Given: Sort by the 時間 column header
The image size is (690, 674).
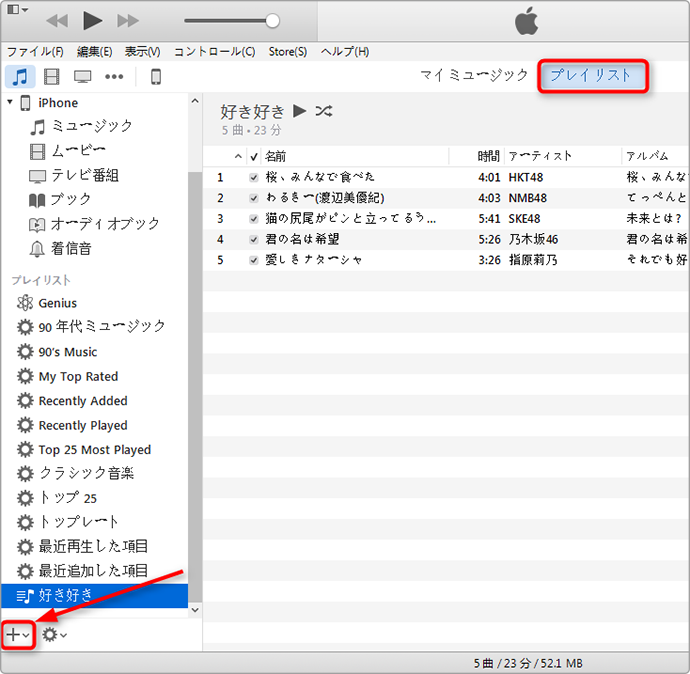Looking at the screenshot, I should tap(488, 157).
